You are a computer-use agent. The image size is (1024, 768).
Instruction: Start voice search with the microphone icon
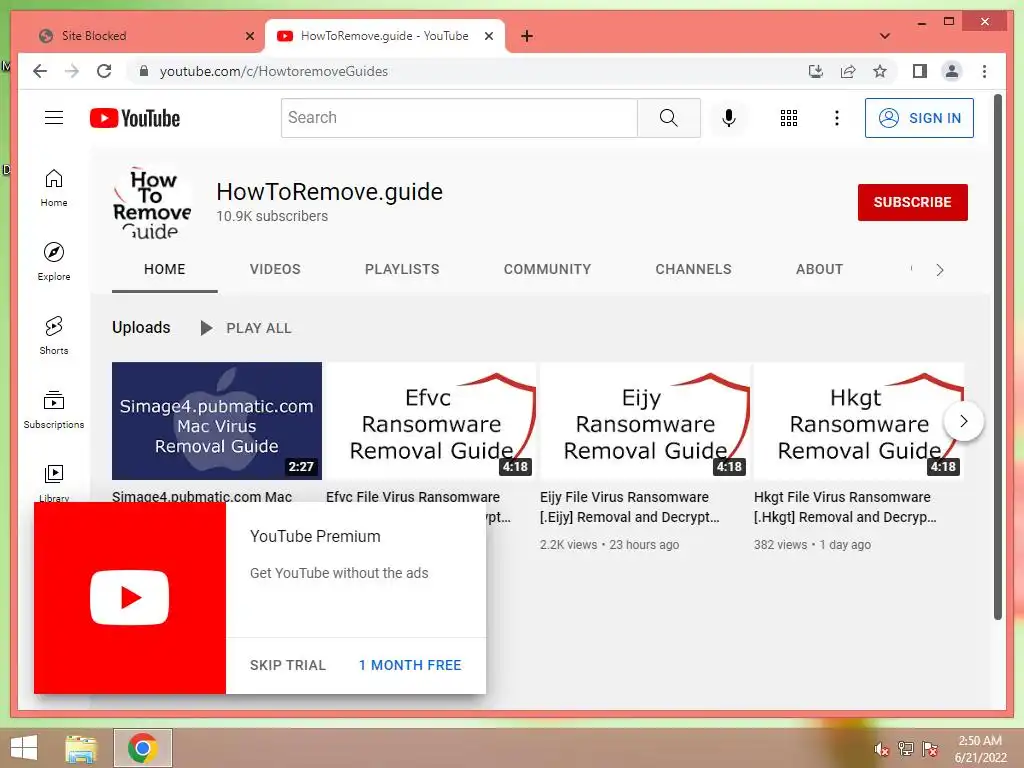coord(729,118)
